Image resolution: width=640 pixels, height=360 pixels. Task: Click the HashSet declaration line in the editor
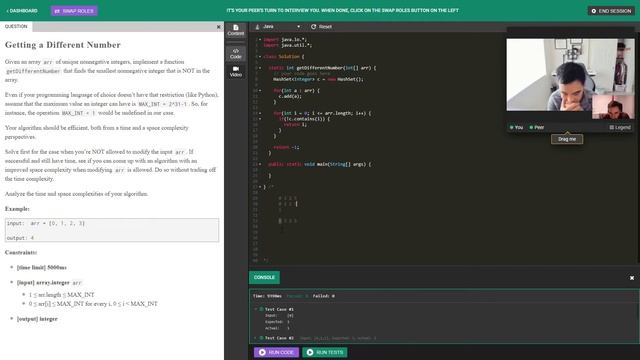coord(318,79)
